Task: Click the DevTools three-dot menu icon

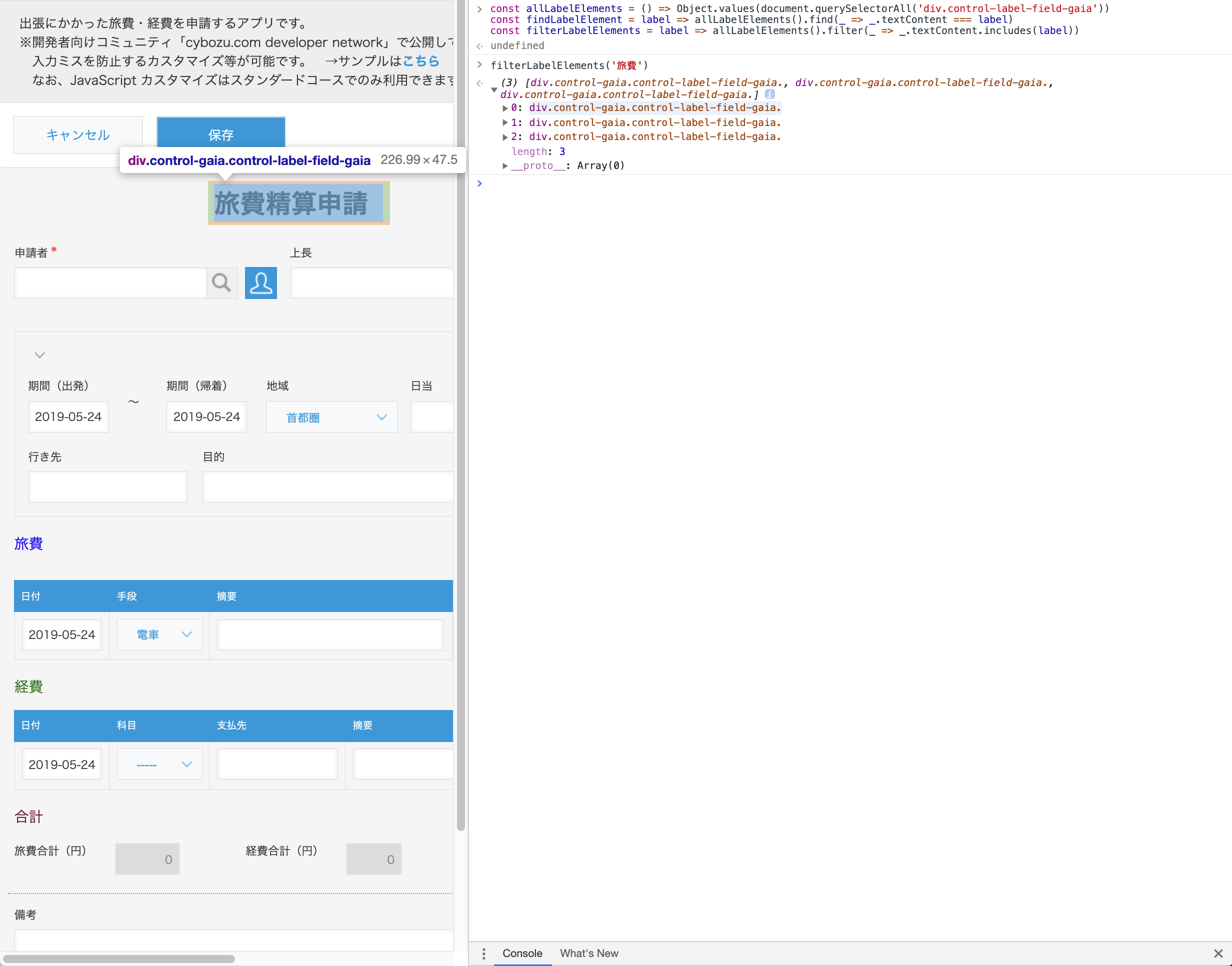Action: click(x=483, y=953)
